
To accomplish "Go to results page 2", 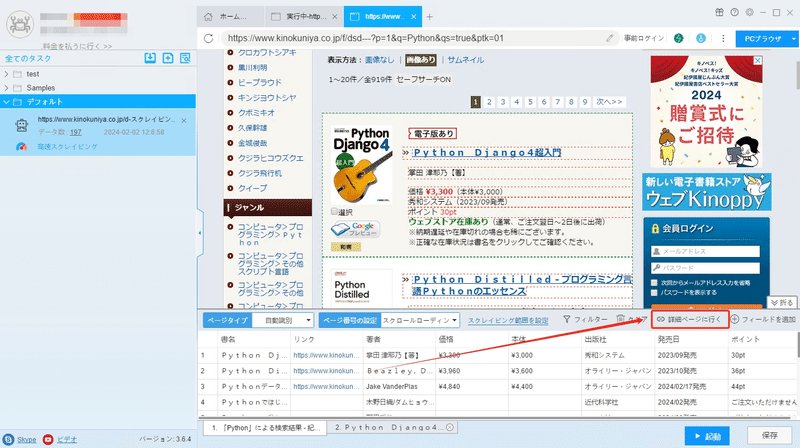I will [489, 102].
